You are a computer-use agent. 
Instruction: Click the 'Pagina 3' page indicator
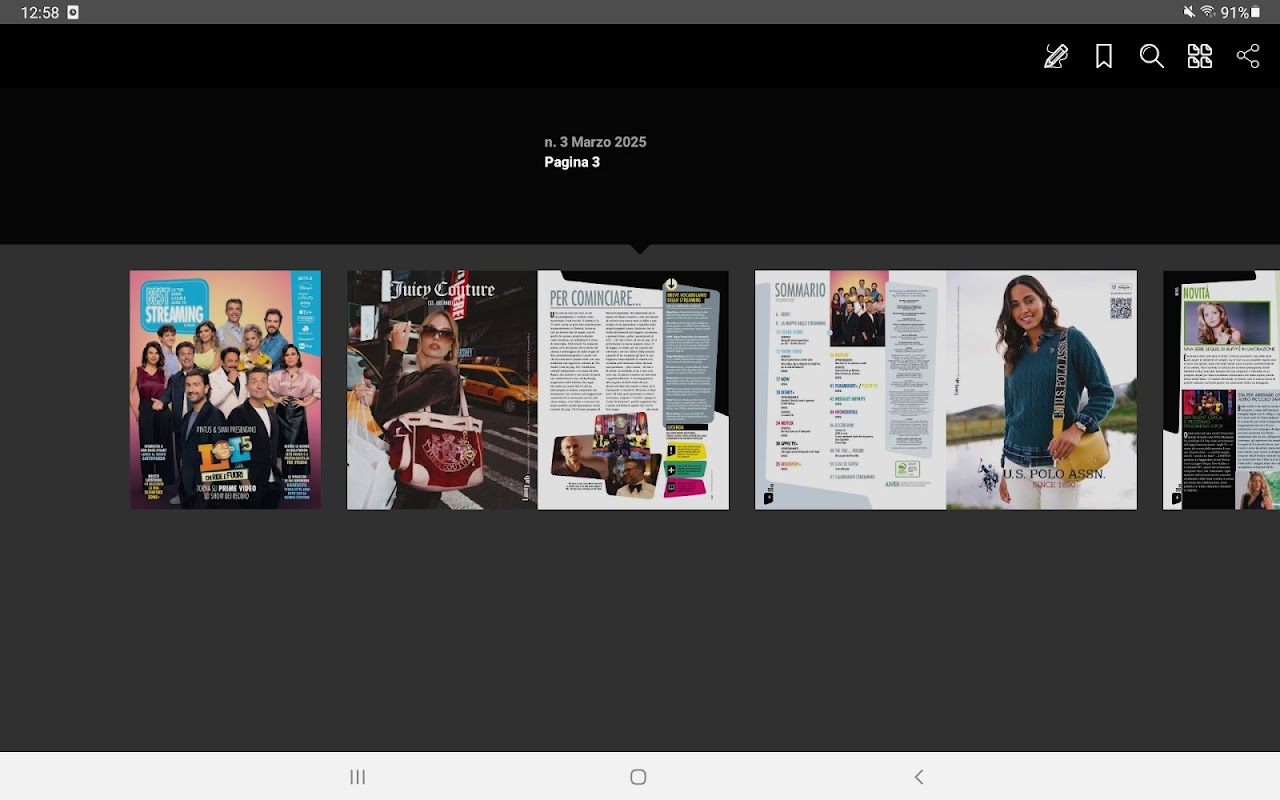[572, 162]
